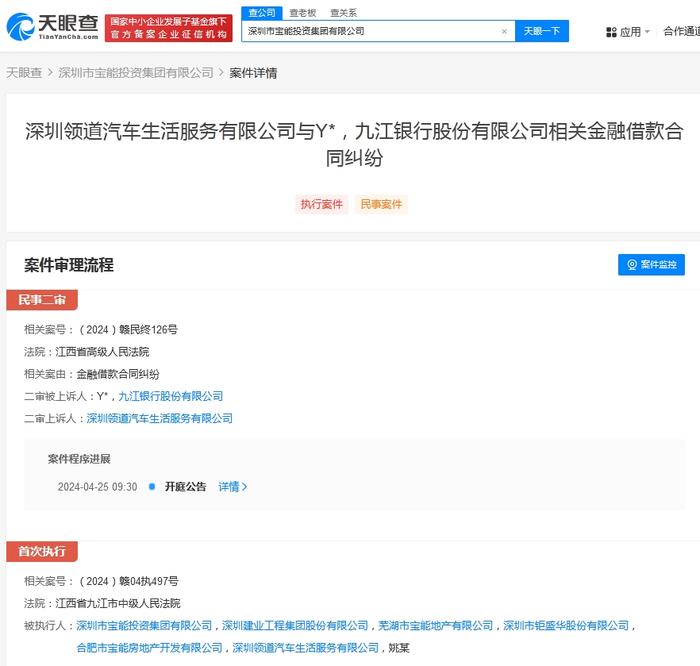Open 九江银行股份有限公司 appellee link
Viewport: 700px width, 666px height.
coord(171,396)
